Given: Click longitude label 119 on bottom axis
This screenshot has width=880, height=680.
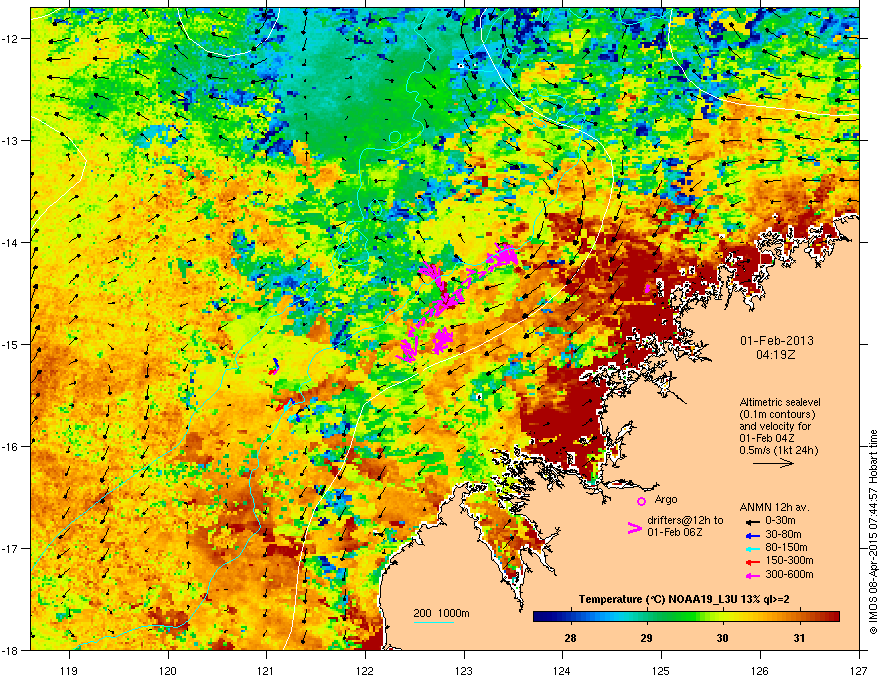Looking at the screenshot, I should pyautogui.click(x=69, y=670).
